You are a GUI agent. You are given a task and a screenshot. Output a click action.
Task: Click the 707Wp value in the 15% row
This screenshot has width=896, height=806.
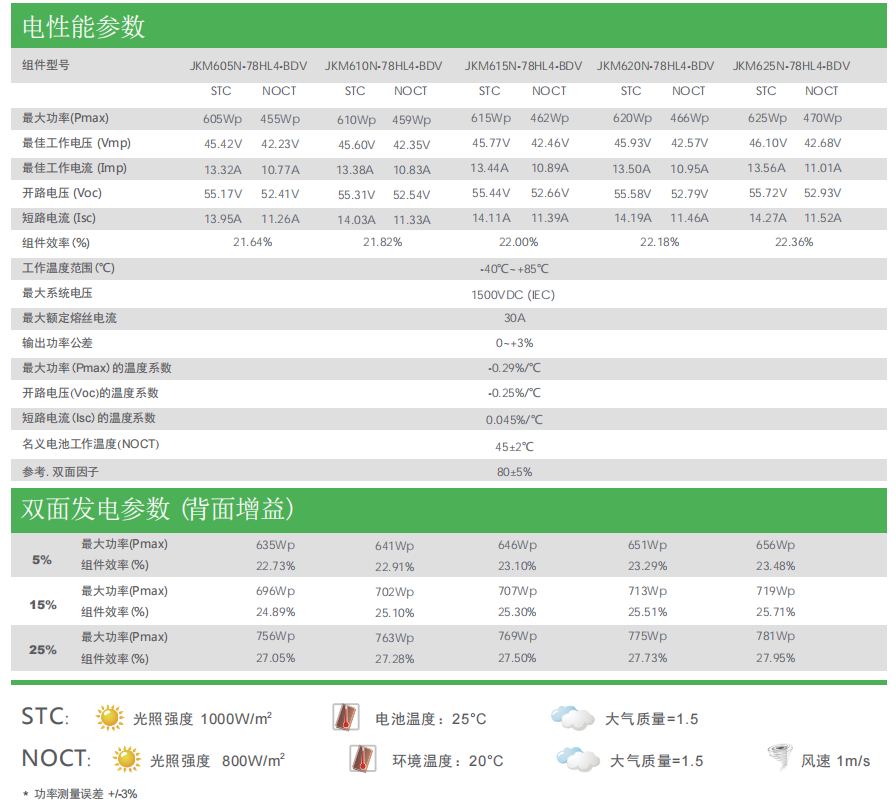pyautogui.click(x=517, y=591)
